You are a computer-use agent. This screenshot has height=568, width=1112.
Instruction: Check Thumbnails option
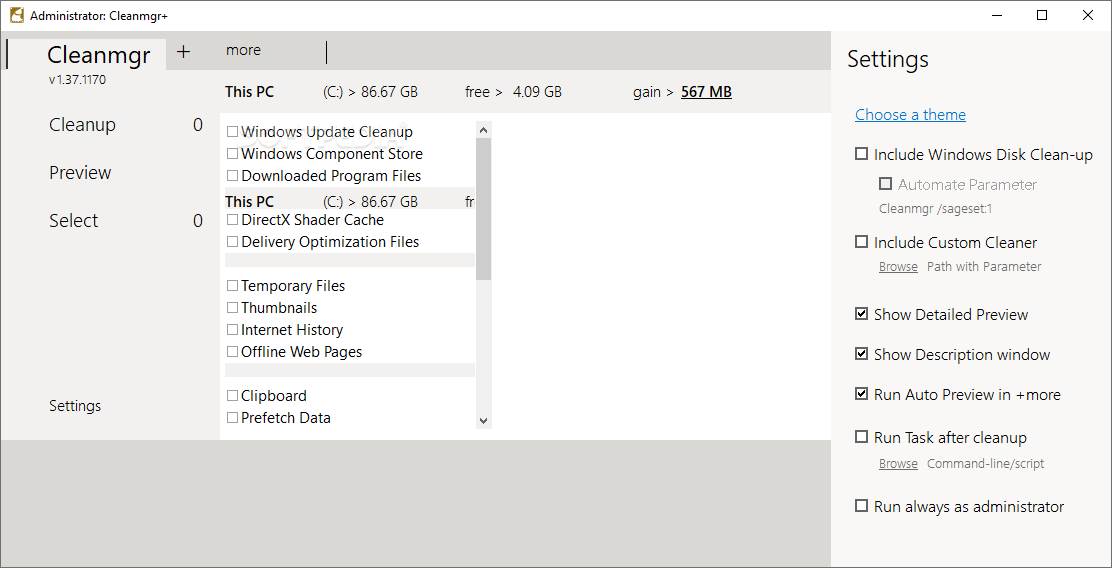(232, 308)
